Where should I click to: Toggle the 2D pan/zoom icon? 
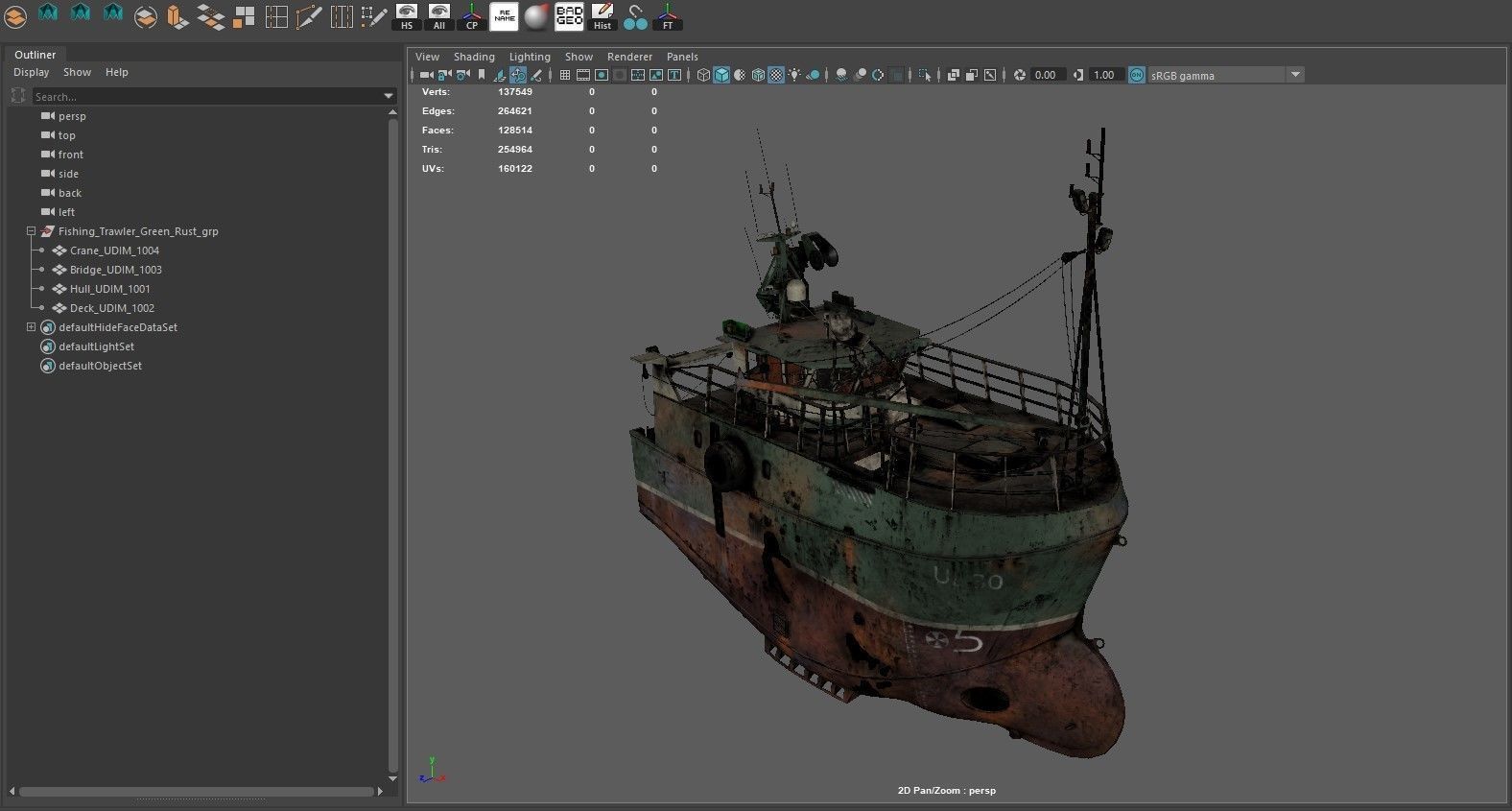[x=518, y=75]
